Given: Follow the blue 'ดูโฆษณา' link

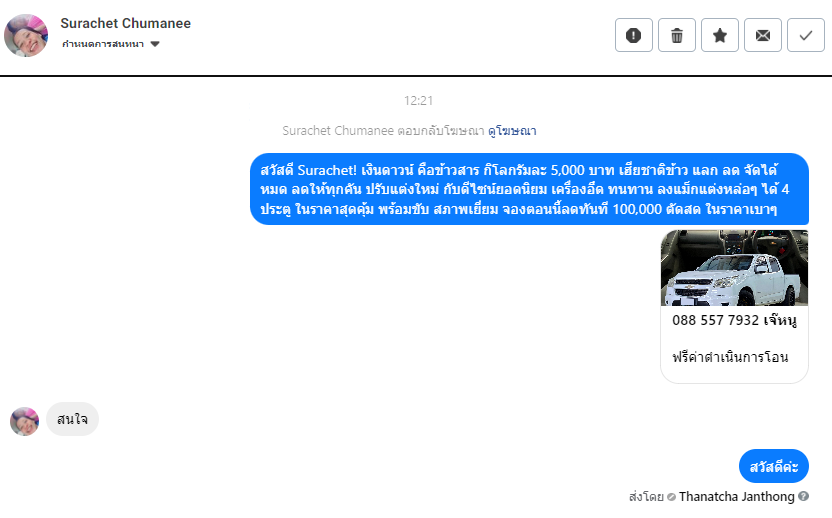Looking at the screenshot, I should (x=512, y=131).
